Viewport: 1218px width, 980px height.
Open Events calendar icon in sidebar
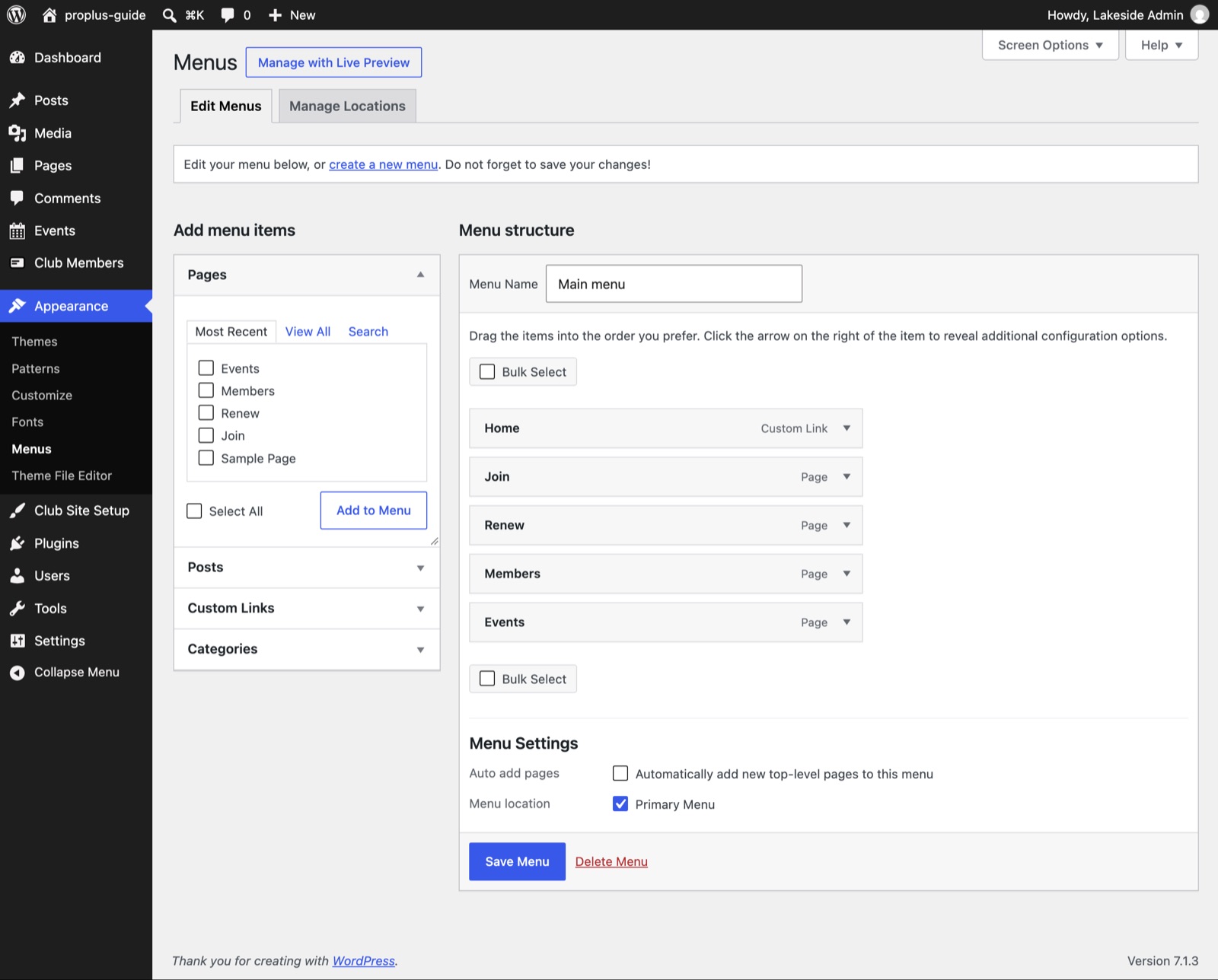[x=18, y=231]
